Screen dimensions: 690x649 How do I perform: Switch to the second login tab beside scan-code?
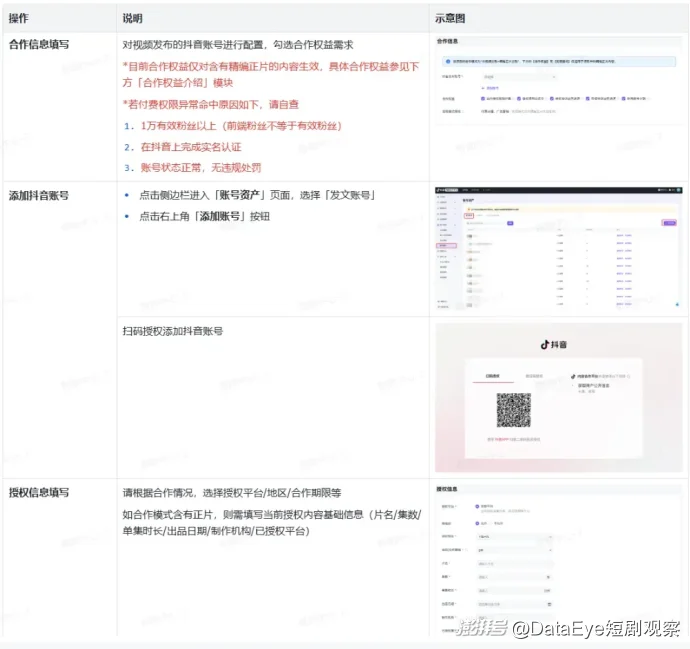(535, 377)
